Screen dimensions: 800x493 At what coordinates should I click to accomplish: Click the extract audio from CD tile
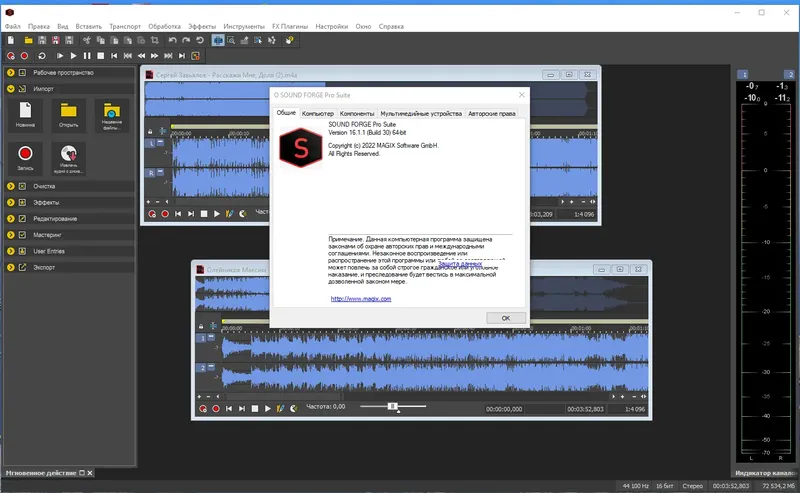pos(68,159)
